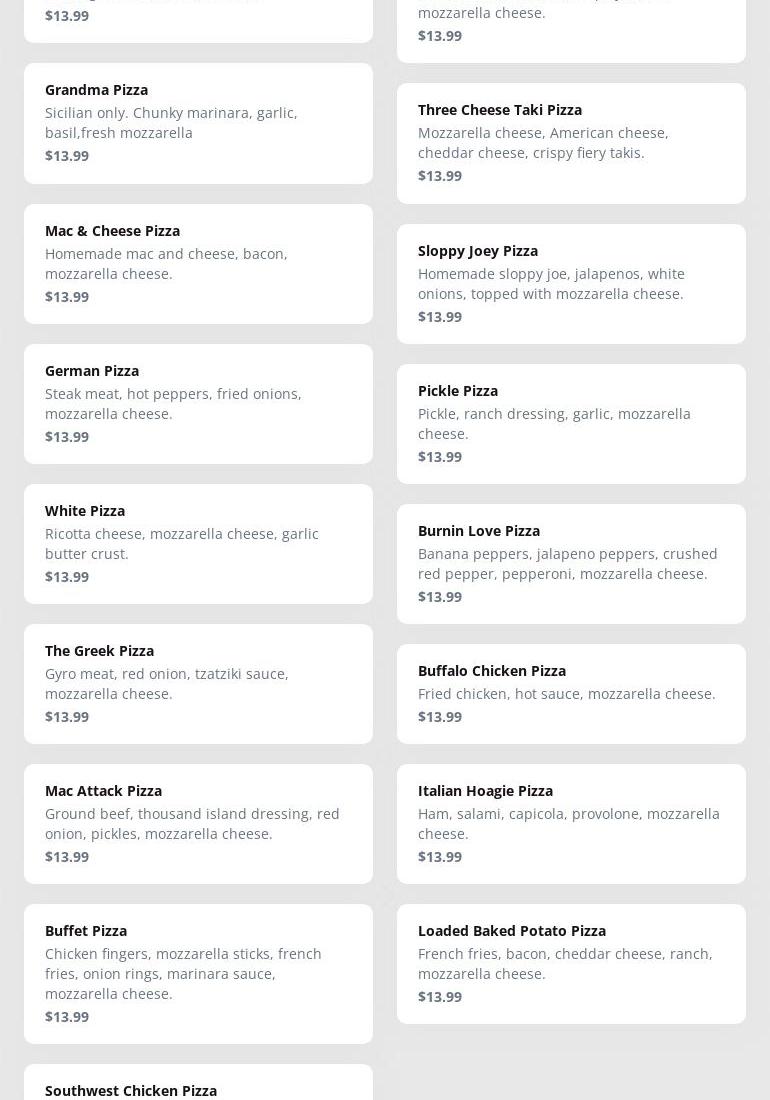Image resolution: width=770 pixels, height=1100 pixels.
Task: Click the White Pizza menu card
Action: point(198,544)
